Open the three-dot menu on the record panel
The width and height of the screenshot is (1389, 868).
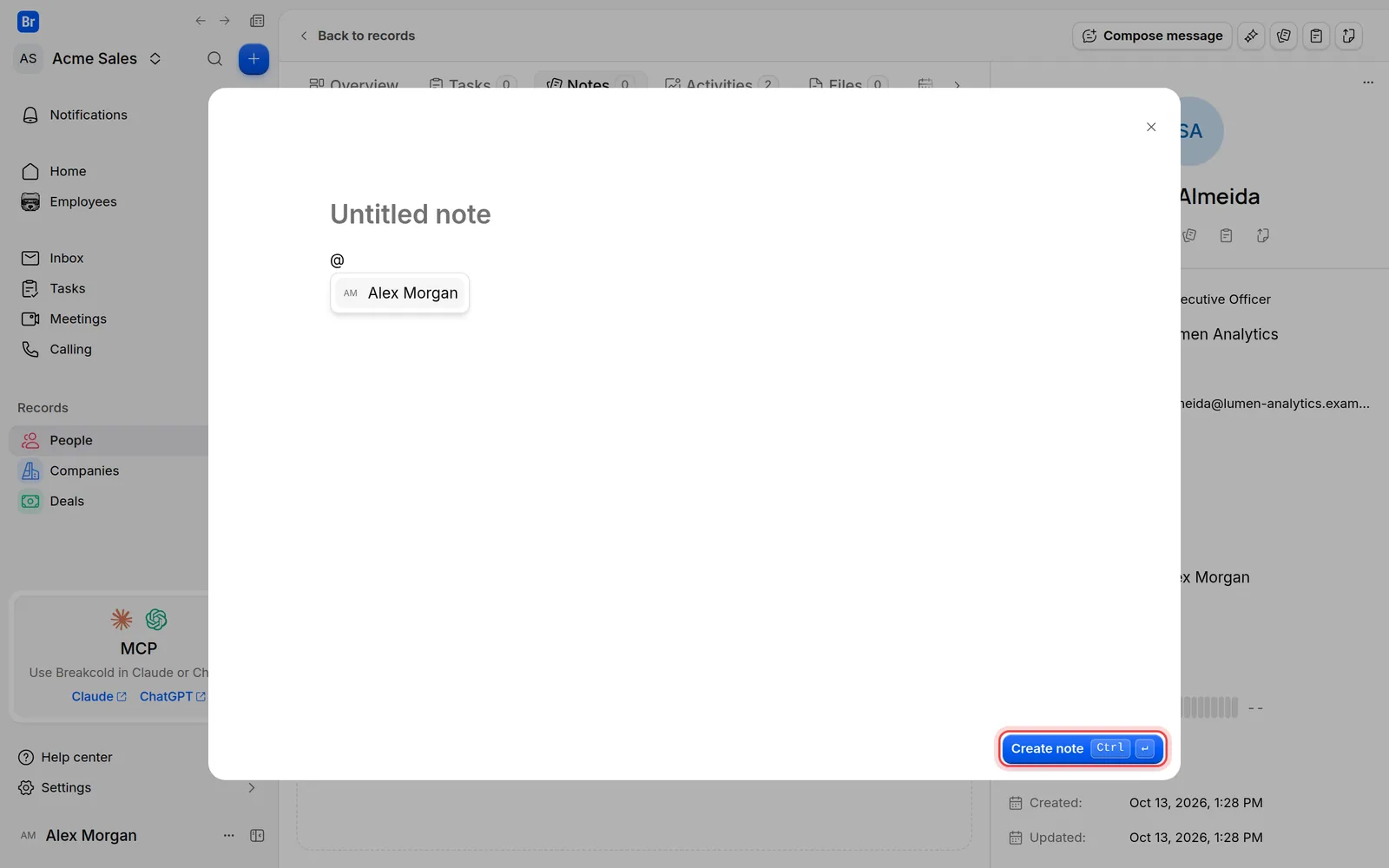1368,82
